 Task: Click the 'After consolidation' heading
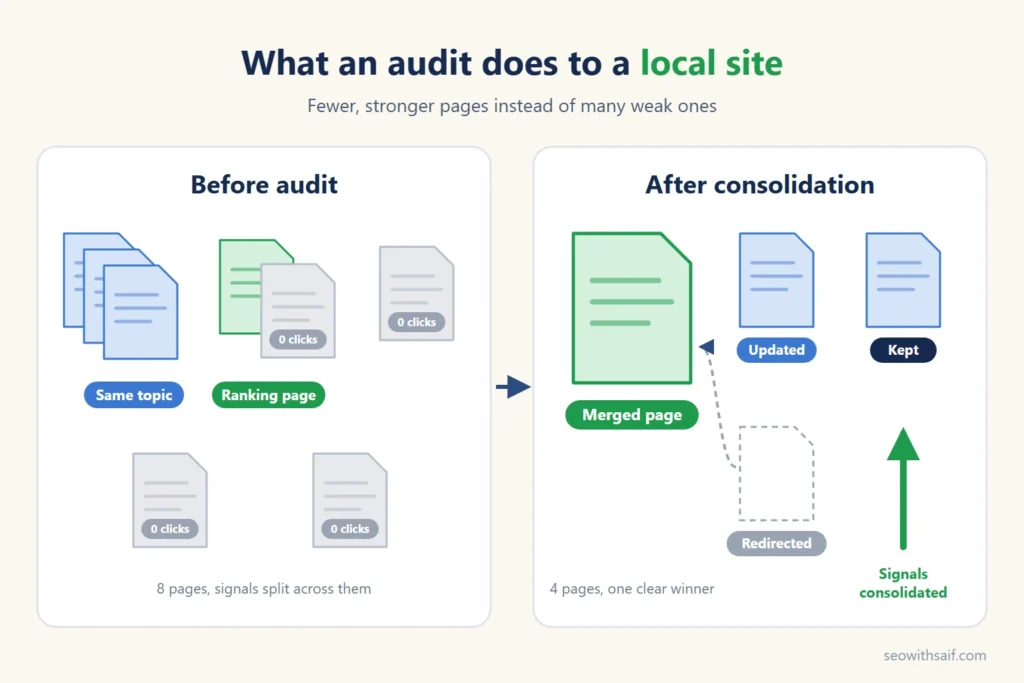coord(760,185)
